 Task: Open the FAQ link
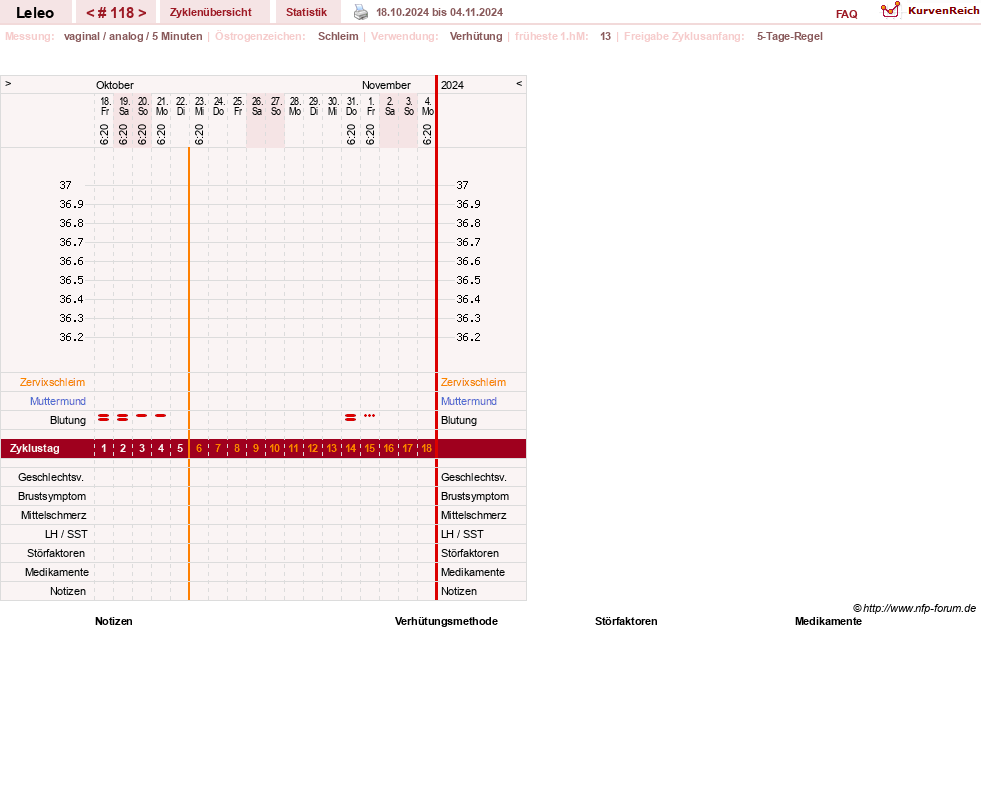point(846,14)
